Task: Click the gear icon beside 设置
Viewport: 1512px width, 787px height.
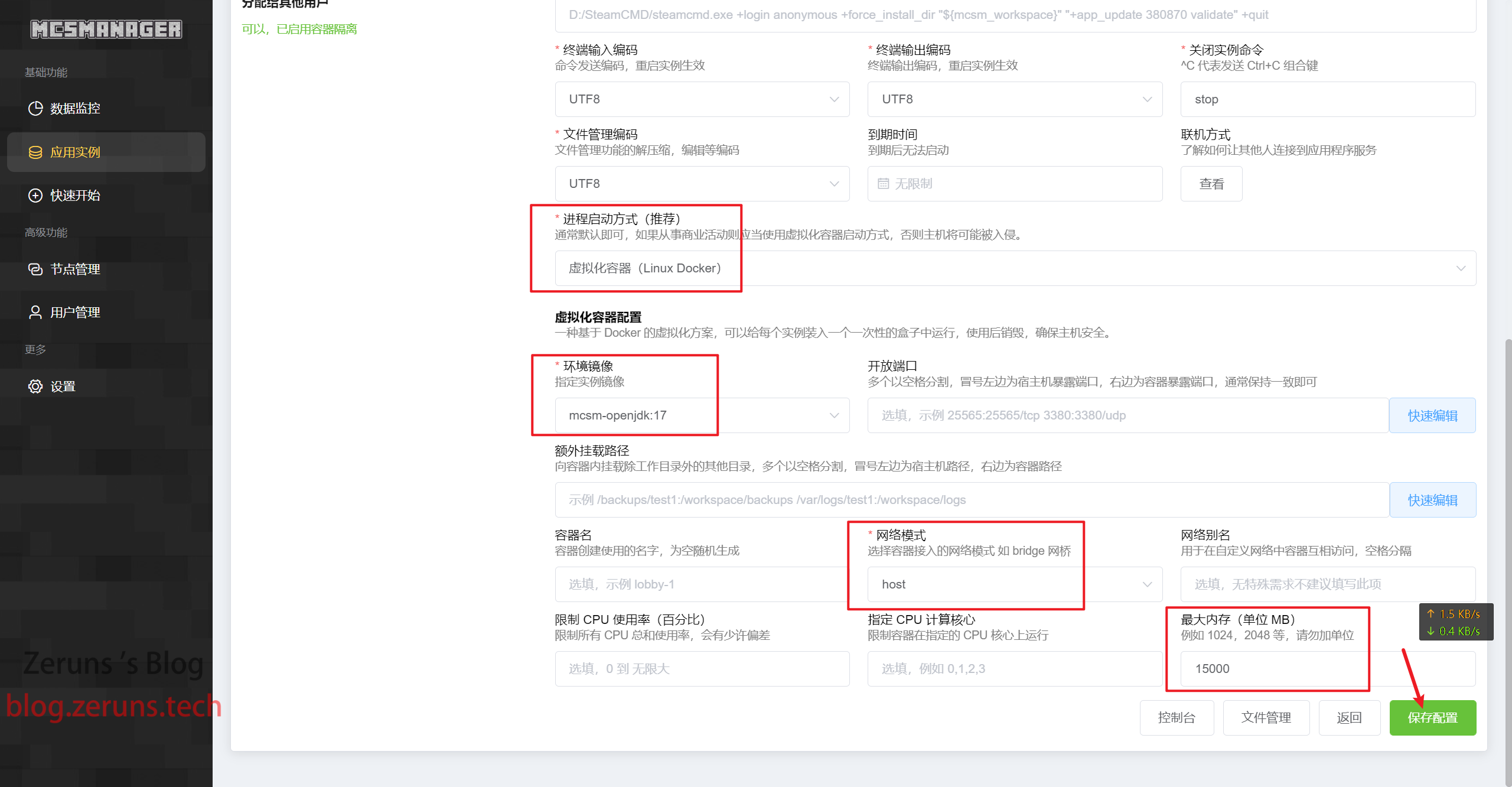Action: click(35, 387)
